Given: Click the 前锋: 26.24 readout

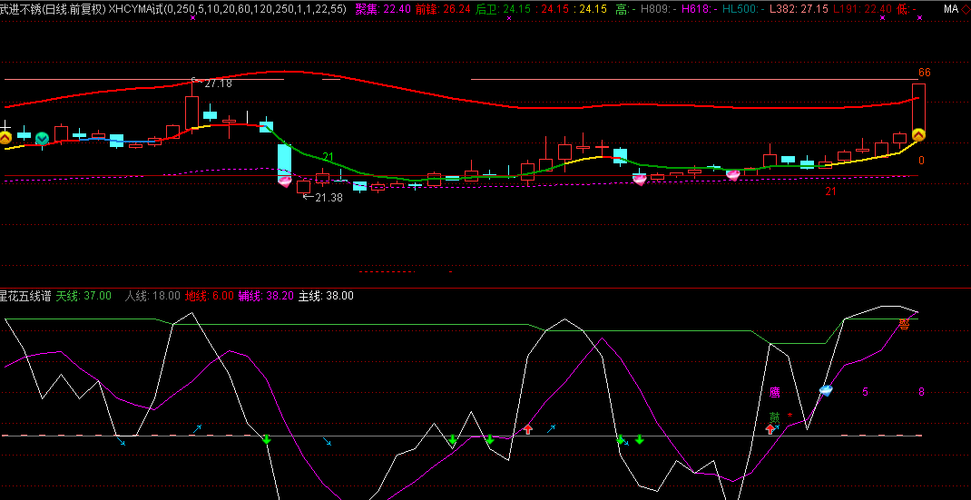Looking at the screenshot, I should (x=441, y=9).
